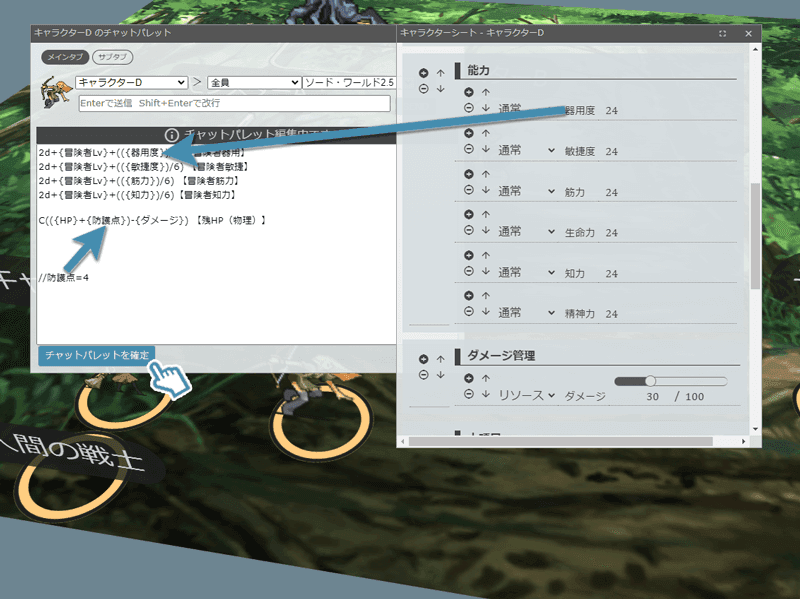Add item at 敏捷度 row plus icon
The image size is (800, 599).
point(469,133)
